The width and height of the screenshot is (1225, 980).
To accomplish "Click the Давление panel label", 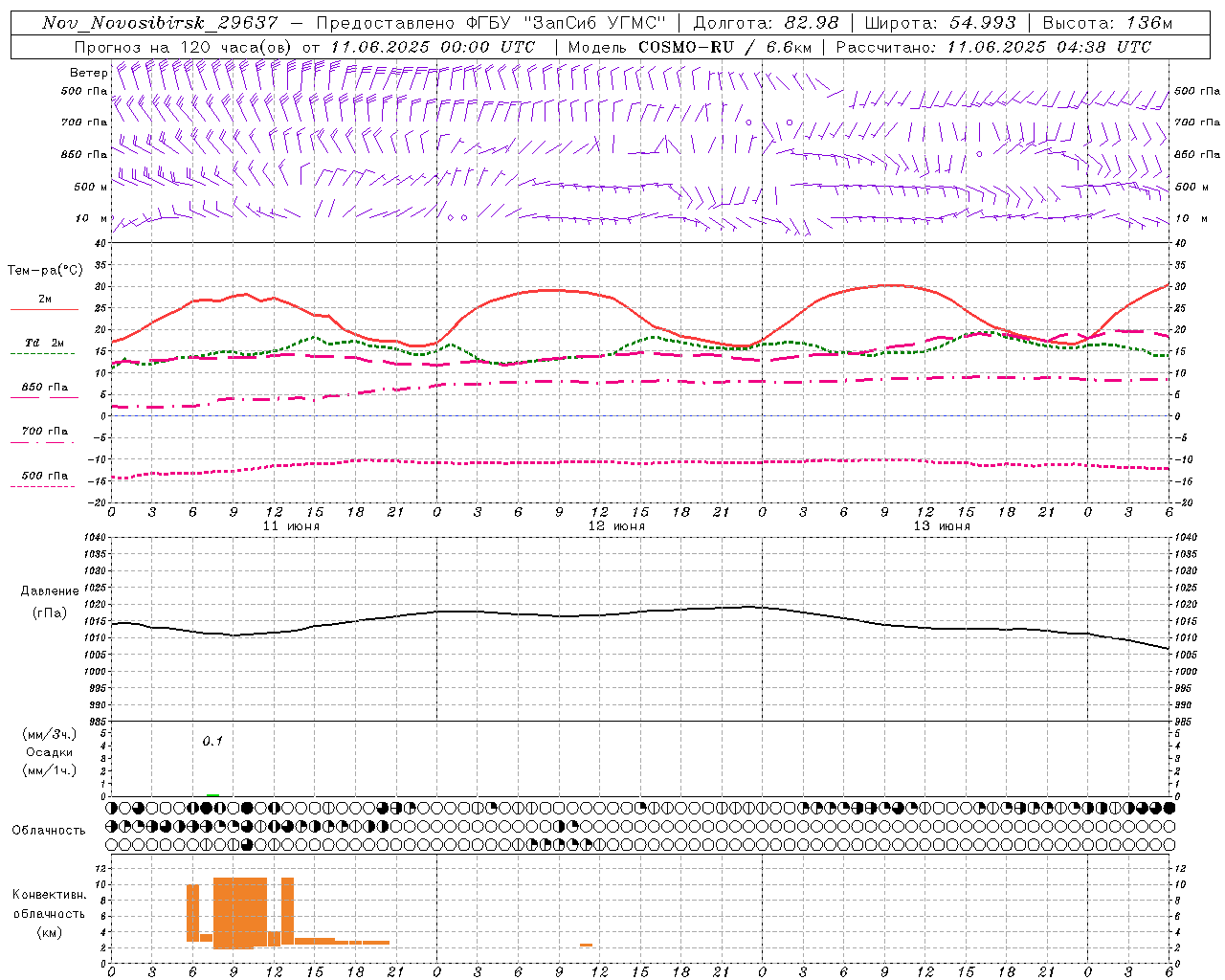I will tap(50, 591).
